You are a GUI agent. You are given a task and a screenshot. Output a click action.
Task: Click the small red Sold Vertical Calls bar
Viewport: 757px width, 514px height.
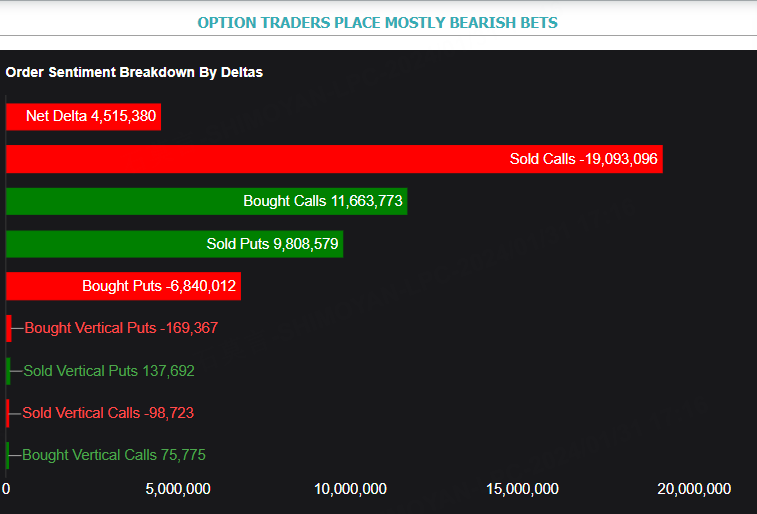click(x=8, y=413)
